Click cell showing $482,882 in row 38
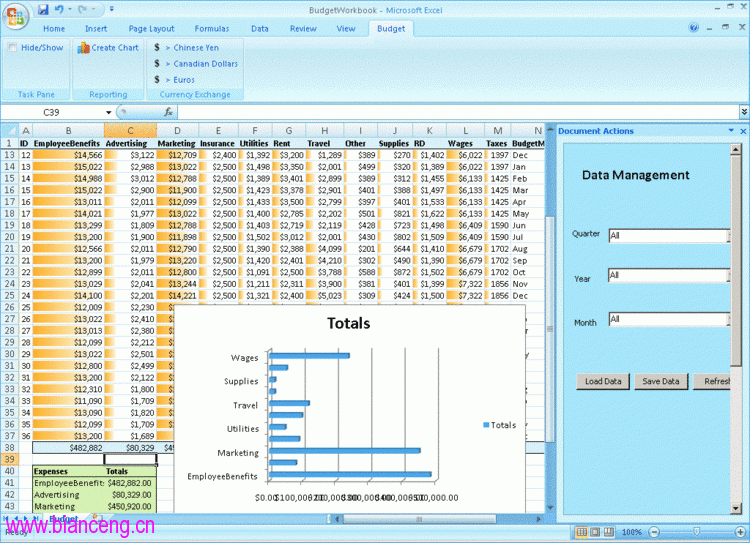Image resolution: width=750 pixels, height=543 pixels. point(68,448)
